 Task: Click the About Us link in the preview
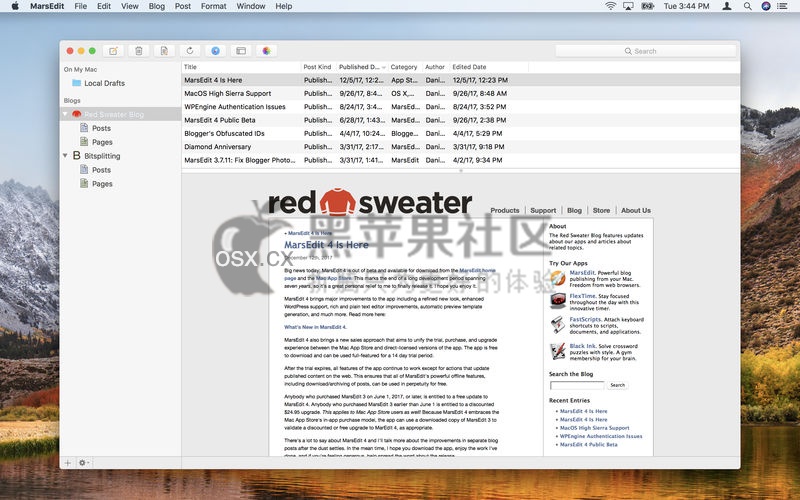tap(636, 210)
